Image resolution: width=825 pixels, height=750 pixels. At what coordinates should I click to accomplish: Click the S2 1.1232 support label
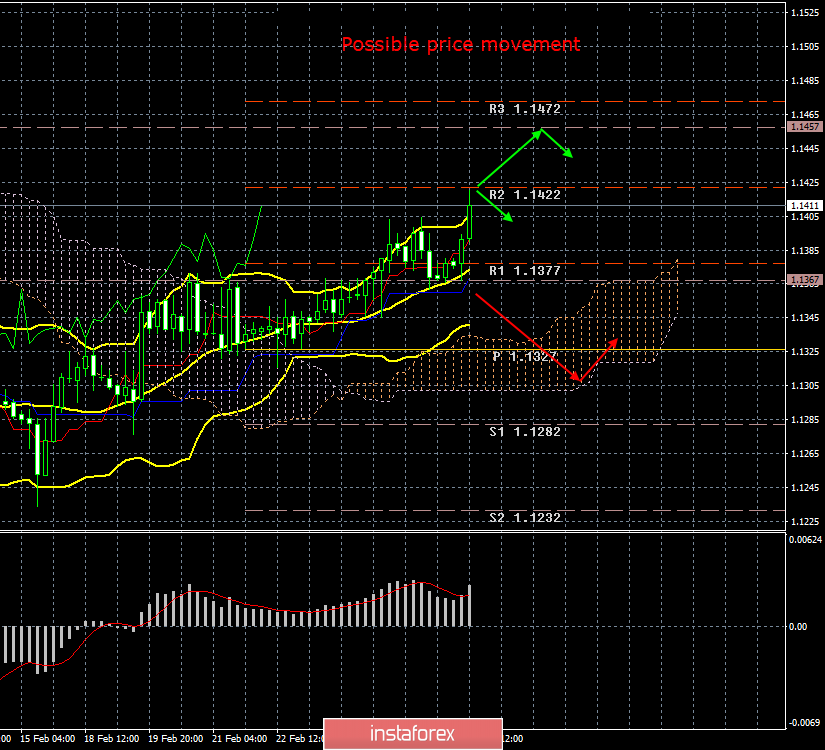tap(525, 517)
